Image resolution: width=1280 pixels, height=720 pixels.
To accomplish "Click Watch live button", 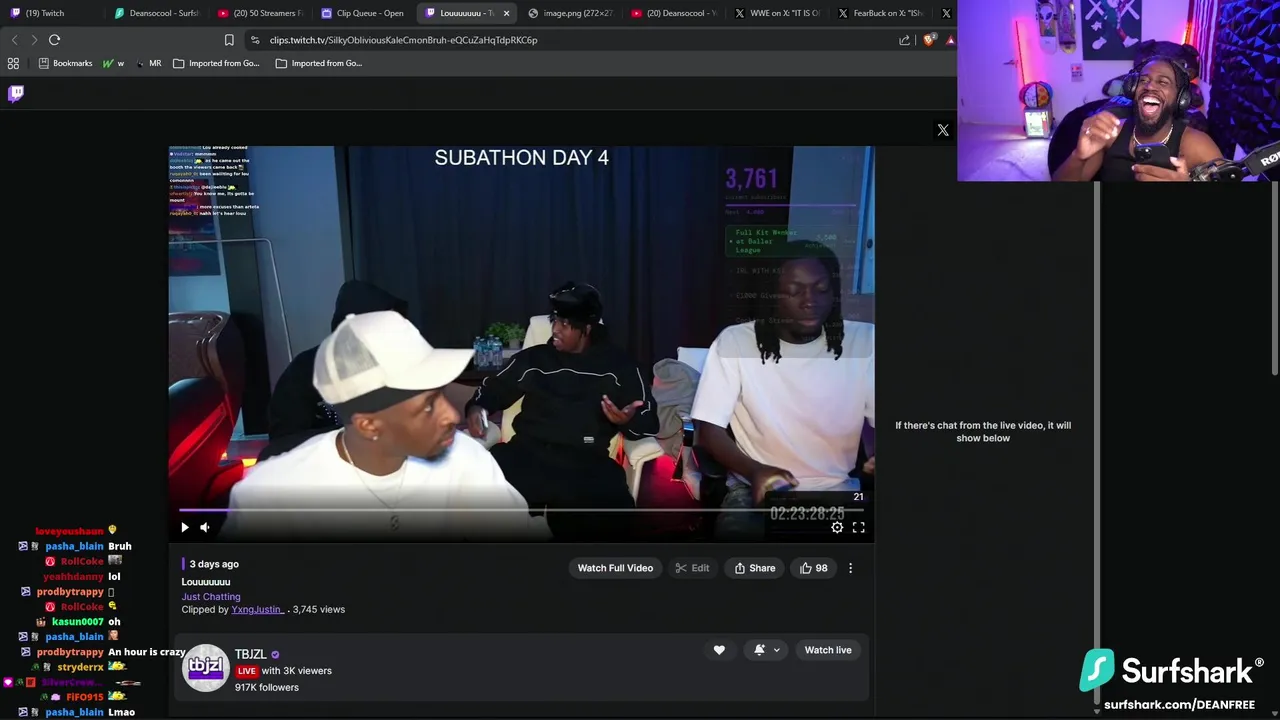I will (x=828, y=650).
